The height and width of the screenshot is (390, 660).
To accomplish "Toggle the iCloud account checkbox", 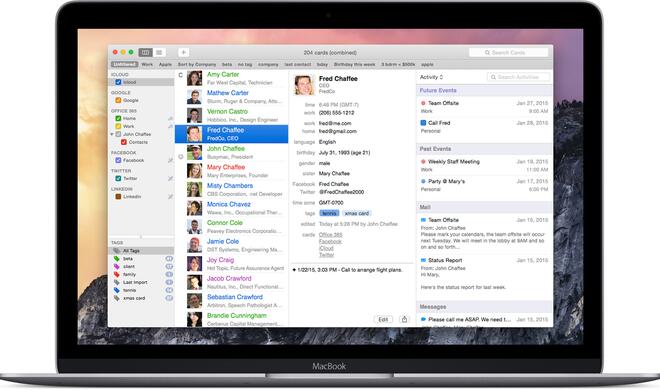I will [x=118, y=82].
